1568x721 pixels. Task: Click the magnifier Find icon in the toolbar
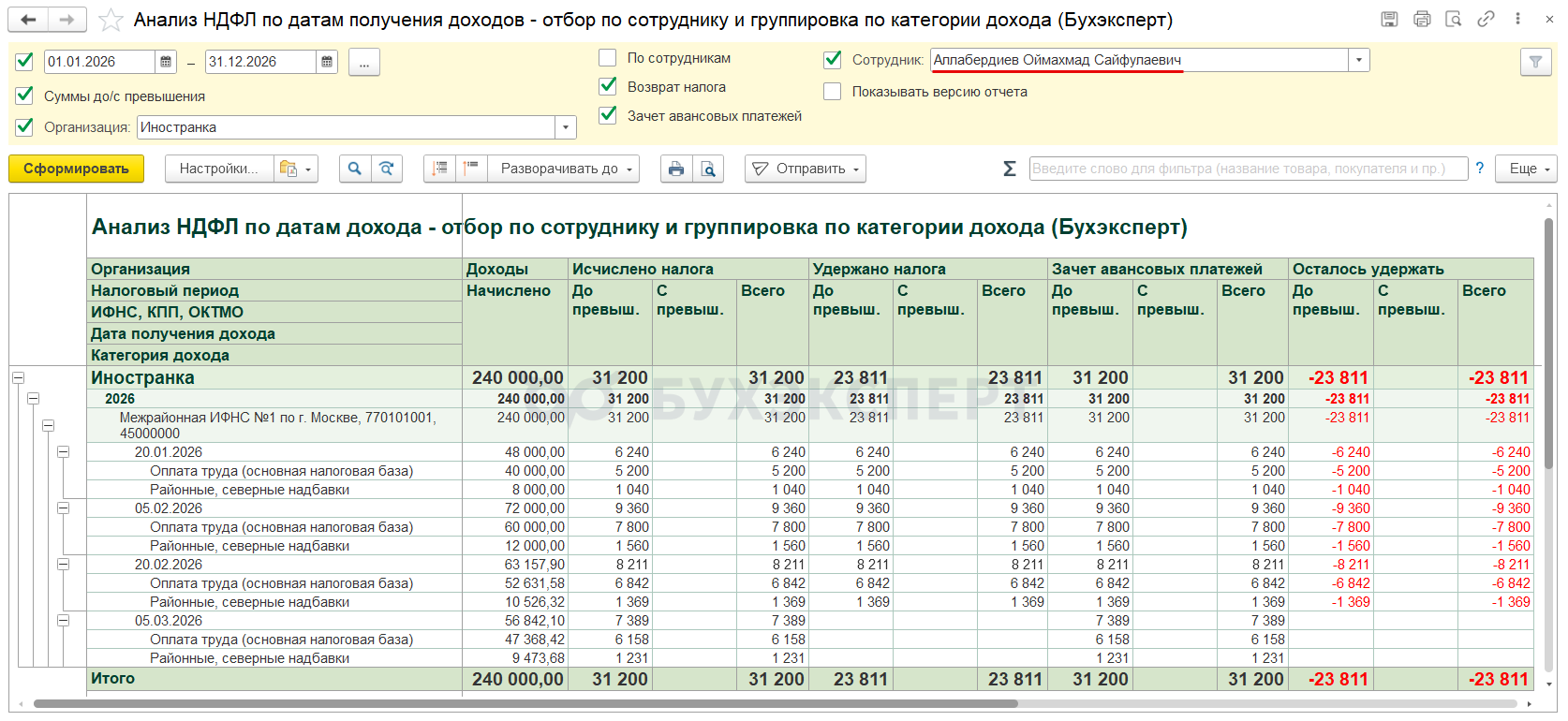click(354, 169)
